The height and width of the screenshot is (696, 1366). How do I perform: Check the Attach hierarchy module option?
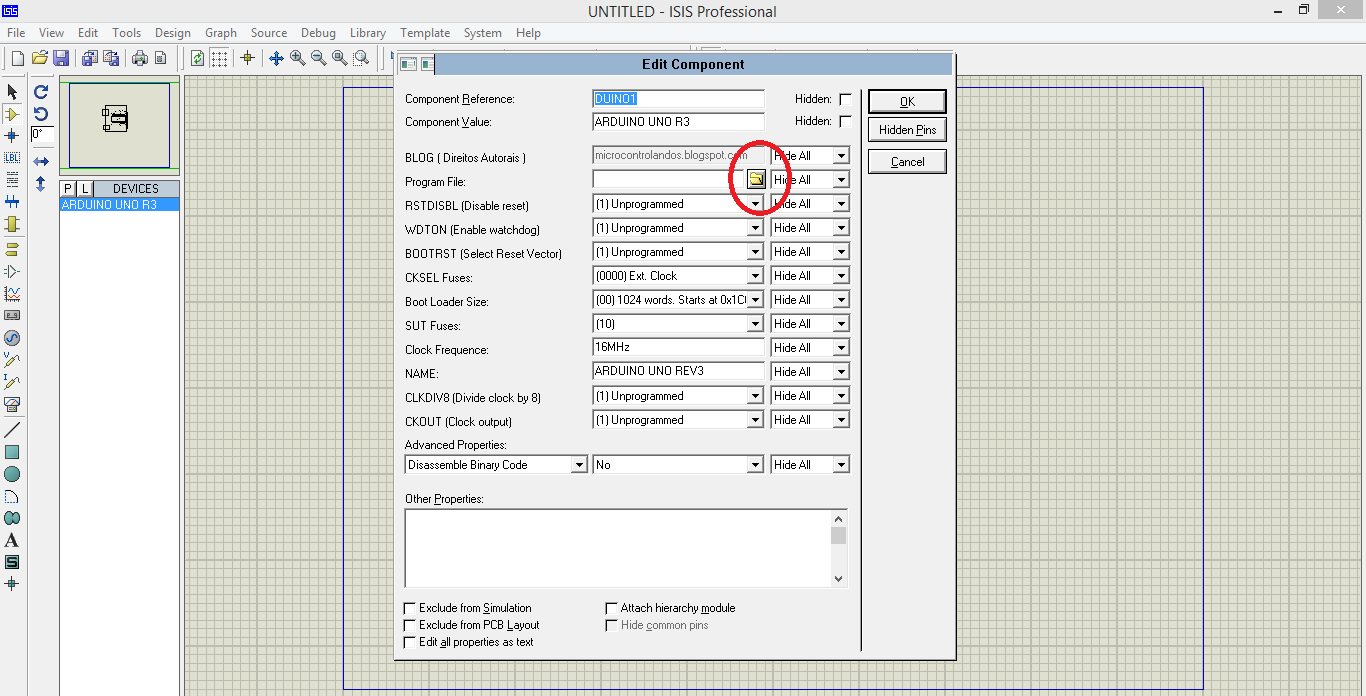coord(611,607)
